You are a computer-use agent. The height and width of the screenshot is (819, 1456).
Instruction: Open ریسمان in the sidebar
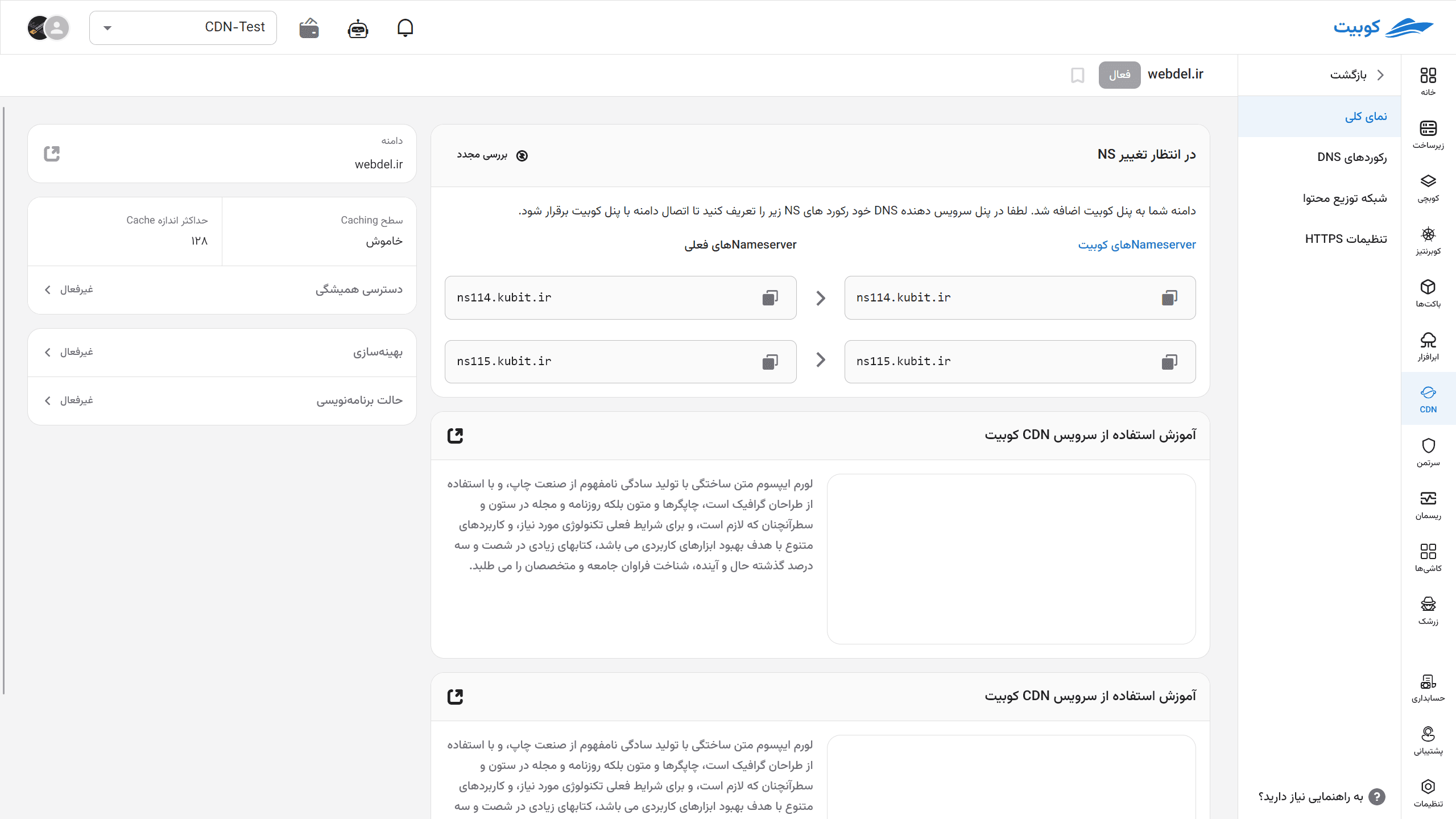click(x=1428, y=505)
